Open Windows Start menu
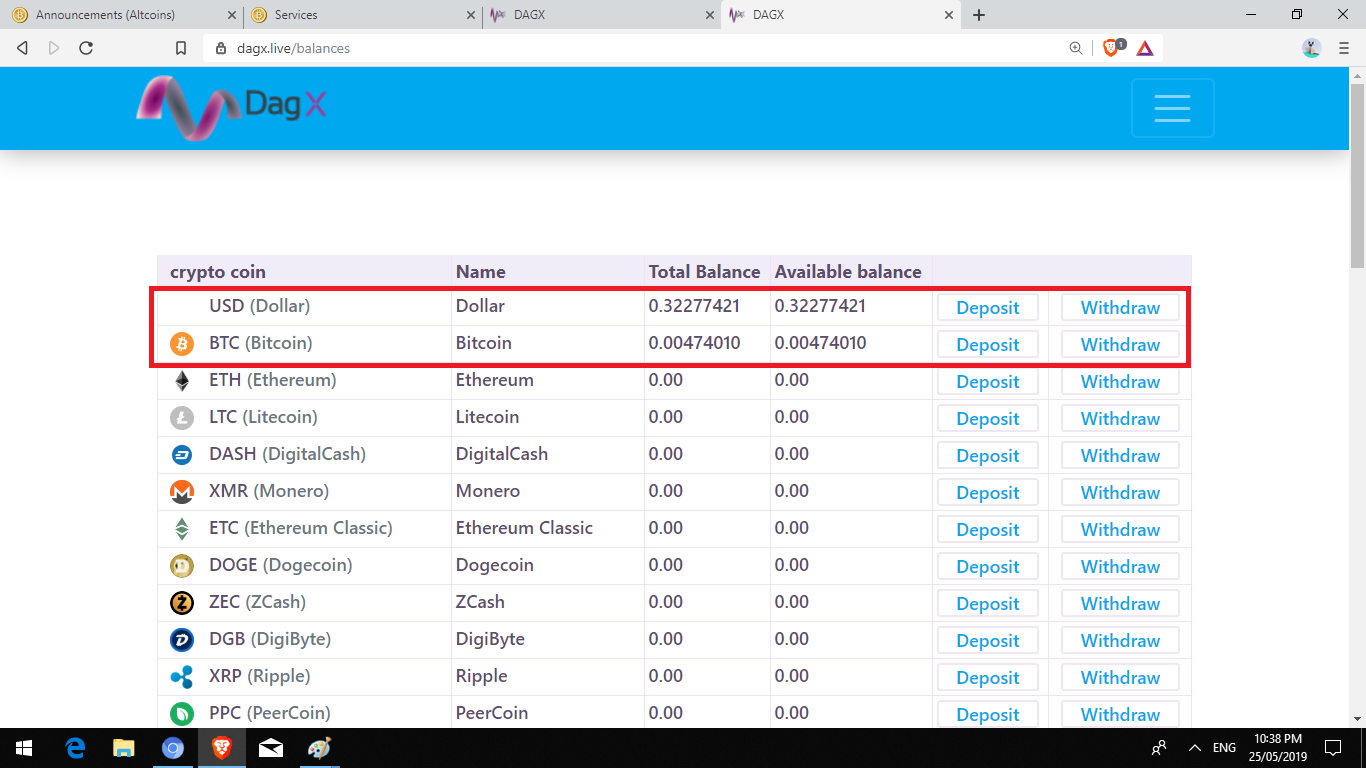 [x=24, y=748]
